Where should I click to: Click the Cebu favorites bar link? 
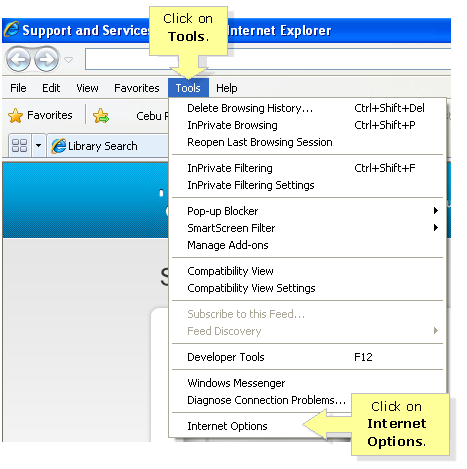(x=152, y=116)
